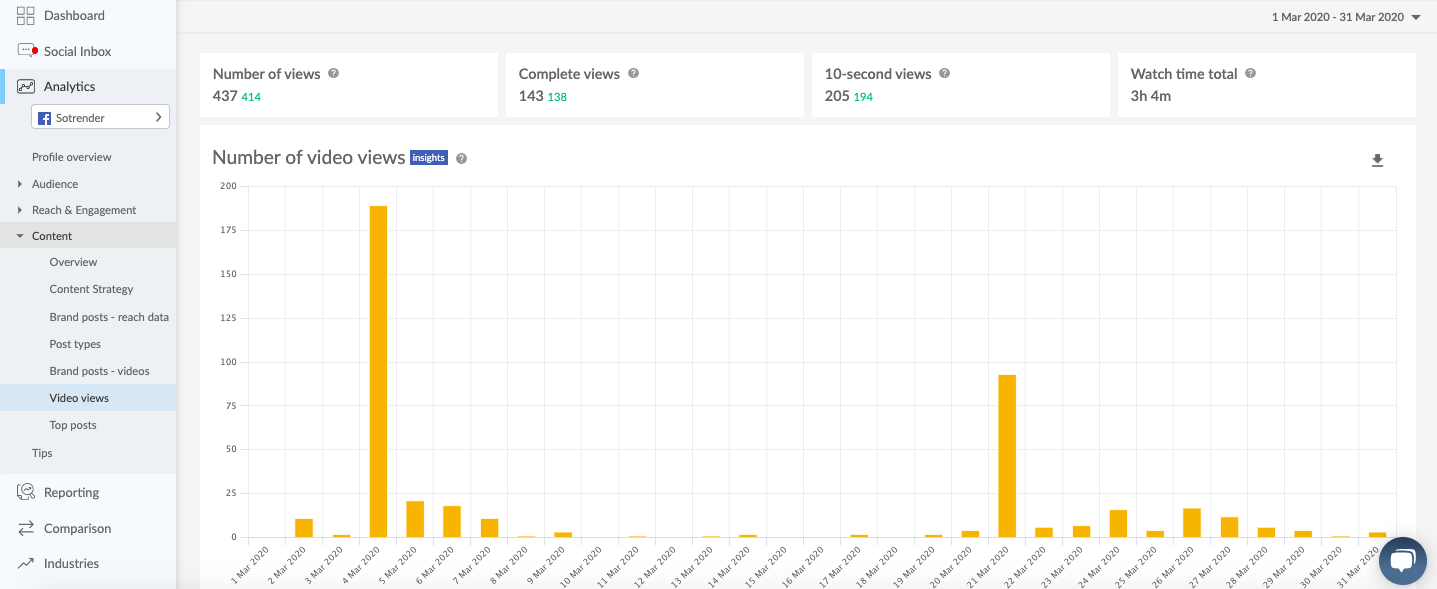The width and height of the screenshot is (1437, 589).
Task: Click the tallest bar for 4 Mar 2020
Action: (x=378, y=370)
